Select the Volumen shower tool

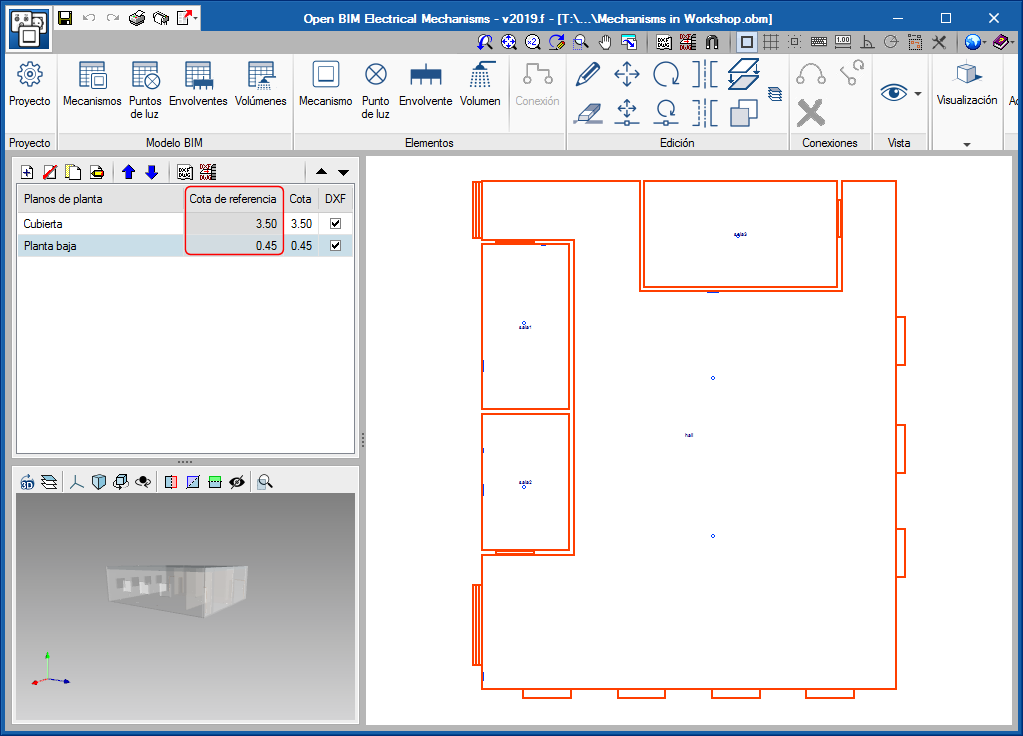coord(480,84)
